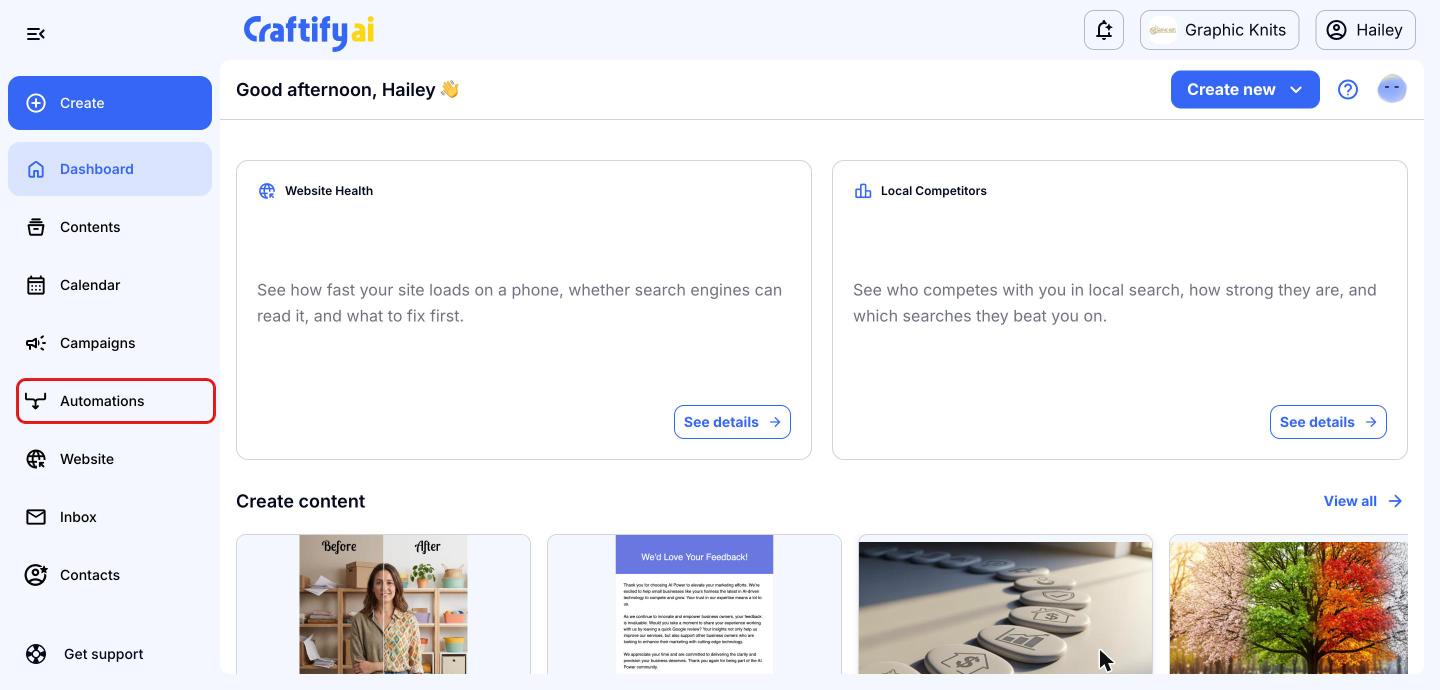Click the Dashboard home icon
The height and width of the screenshot is (690, 1440).
pyautogui.click(x=36, y=169)
